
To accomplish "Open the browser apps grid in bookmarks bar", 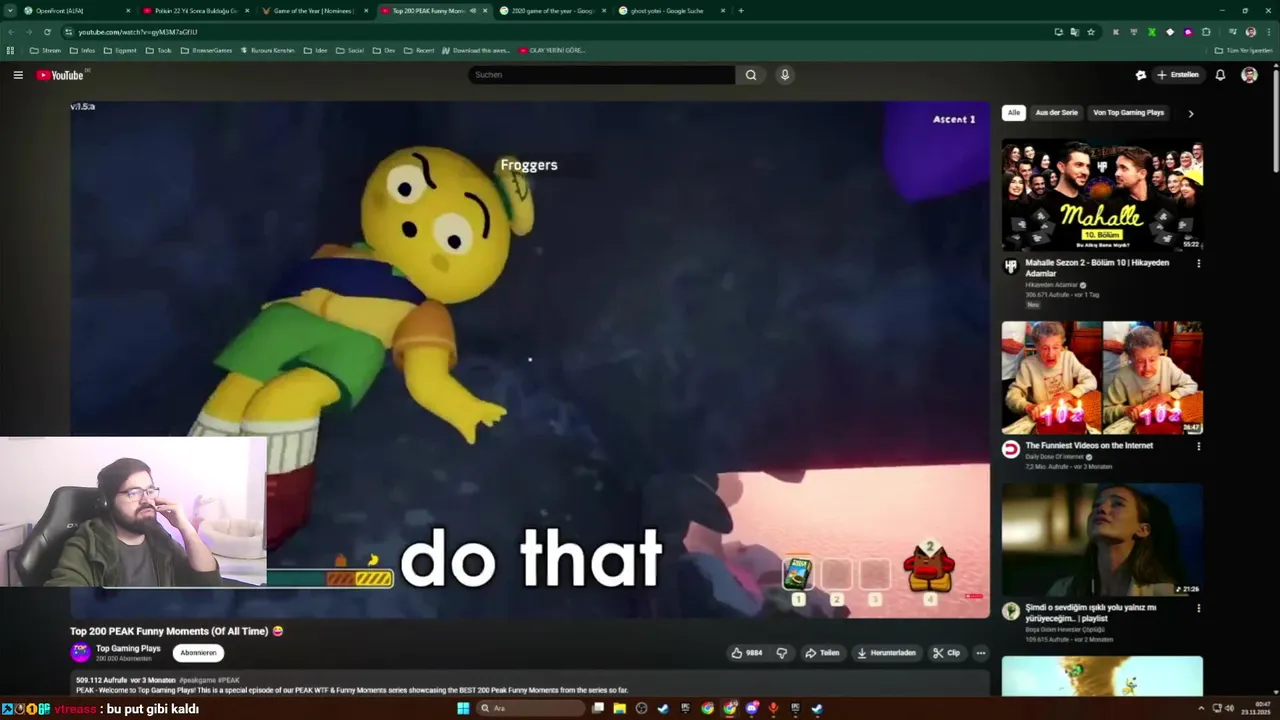I will [x=10, y=50].
